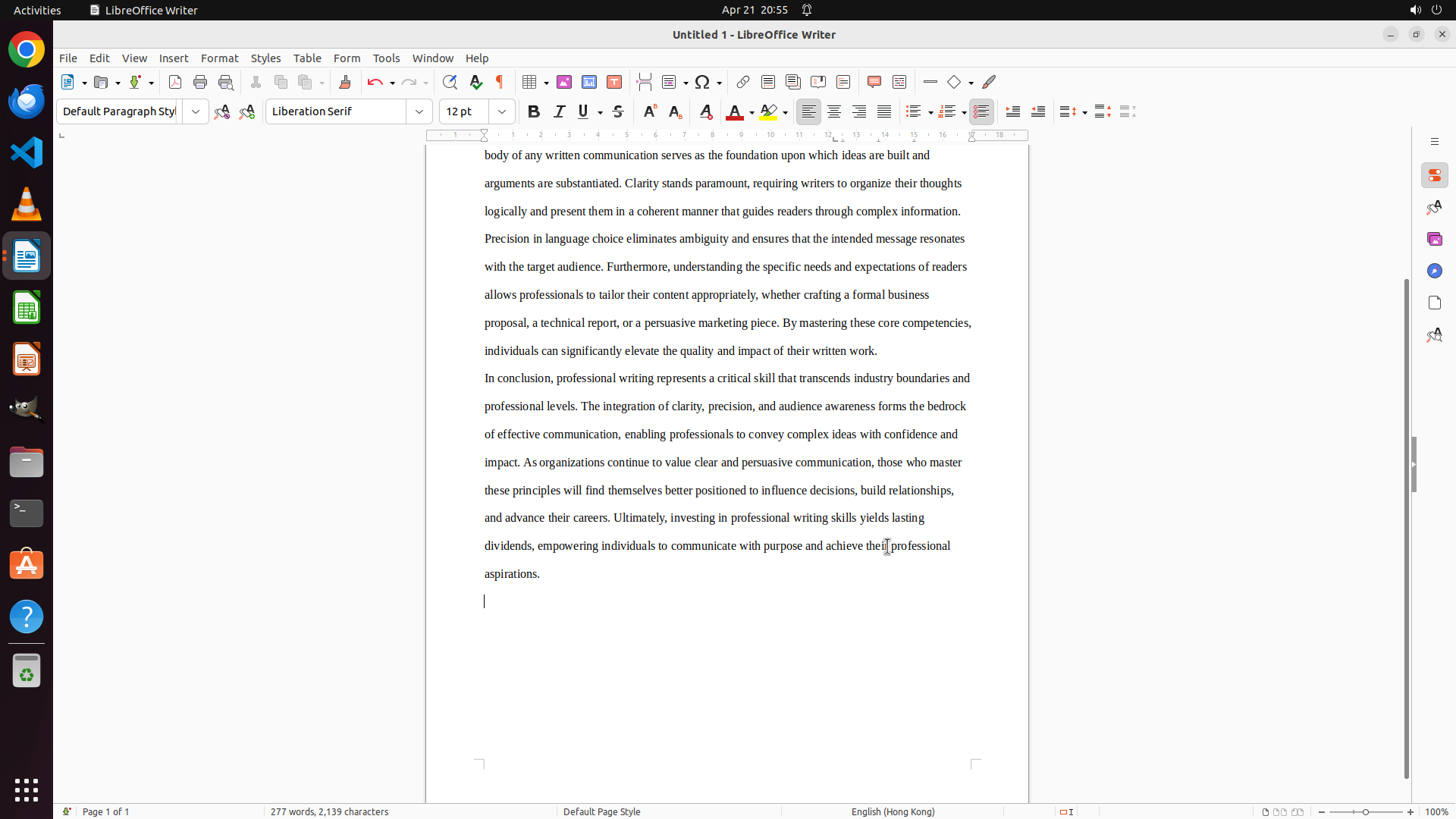Open the Tools menu
Image resolution: width=1456 pixels, height=819 pixels.
[x=386, y=58]
